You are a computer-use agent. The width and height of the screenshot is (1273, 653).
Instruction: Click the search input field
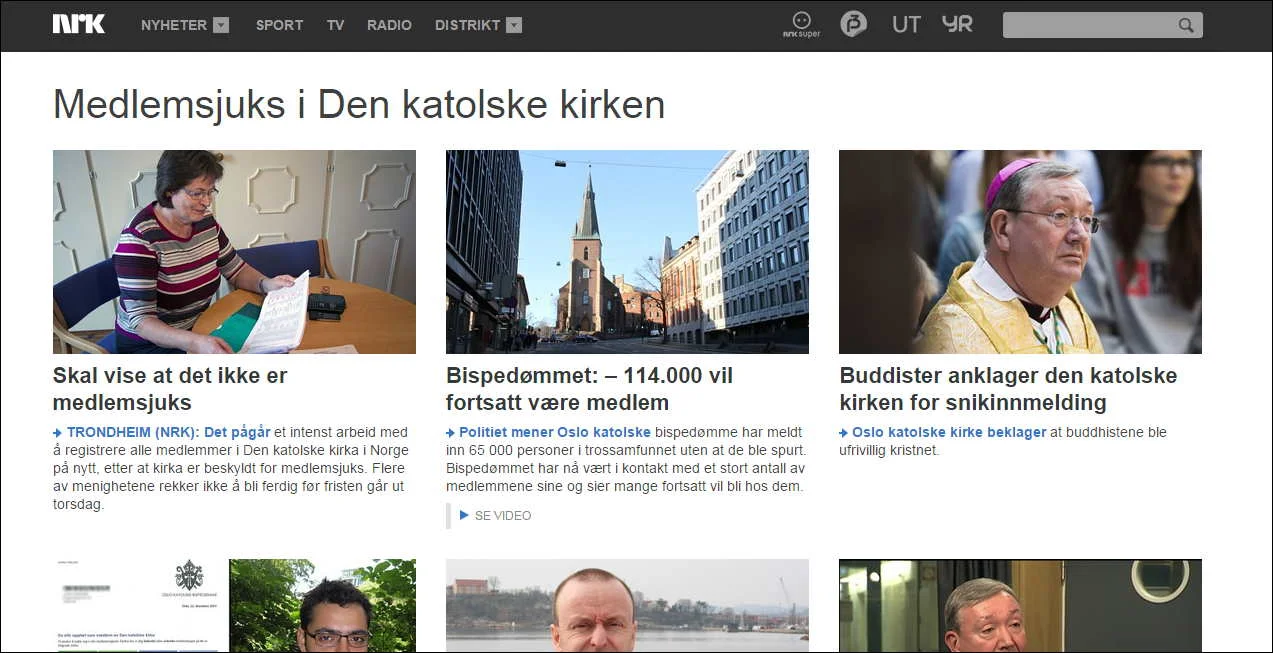[1090, 25]
